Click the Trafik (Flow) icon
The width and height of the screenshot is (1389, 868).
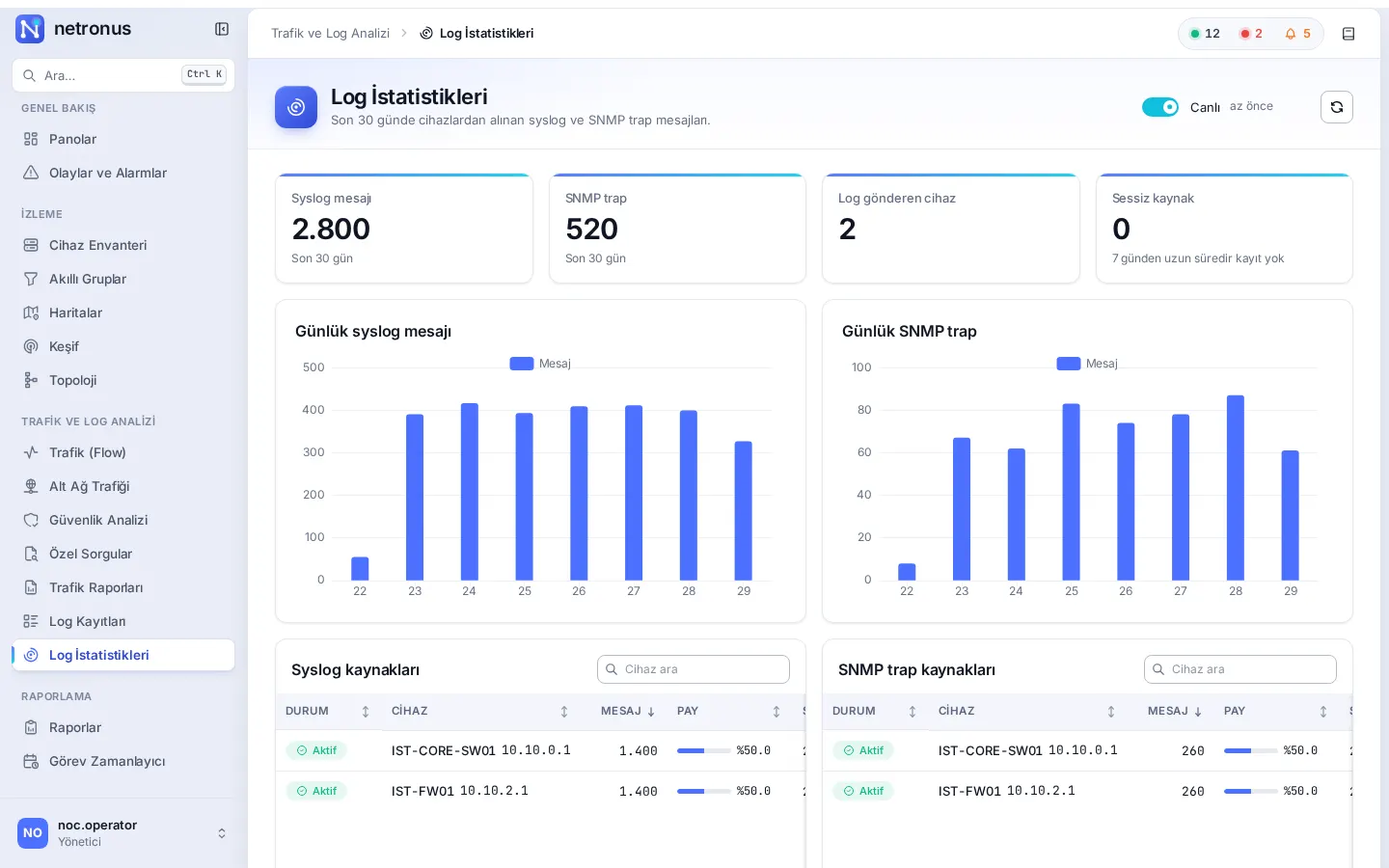pos(31,452)
